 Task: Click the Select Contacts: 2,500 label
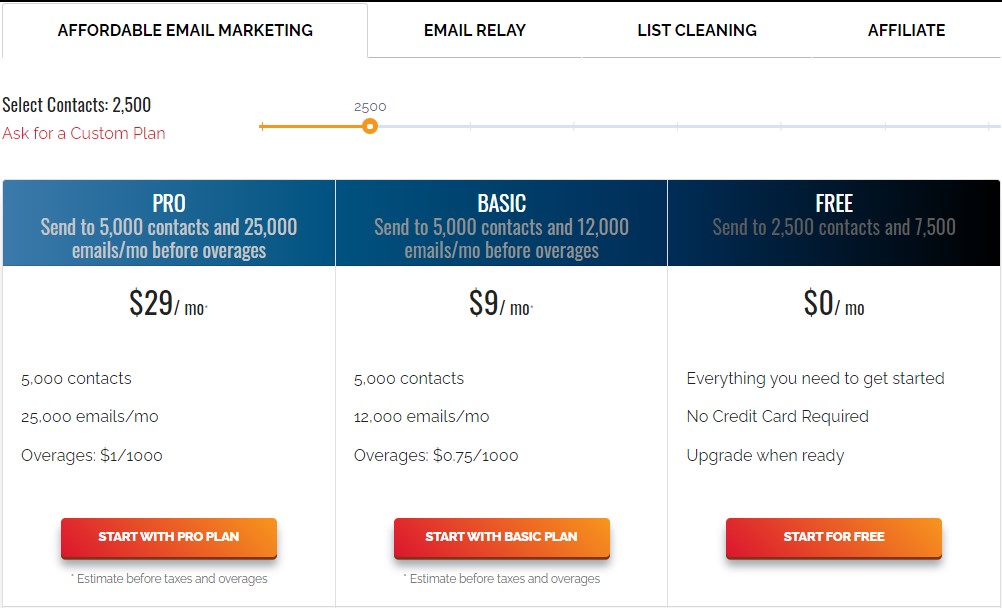tap(77, 105)
